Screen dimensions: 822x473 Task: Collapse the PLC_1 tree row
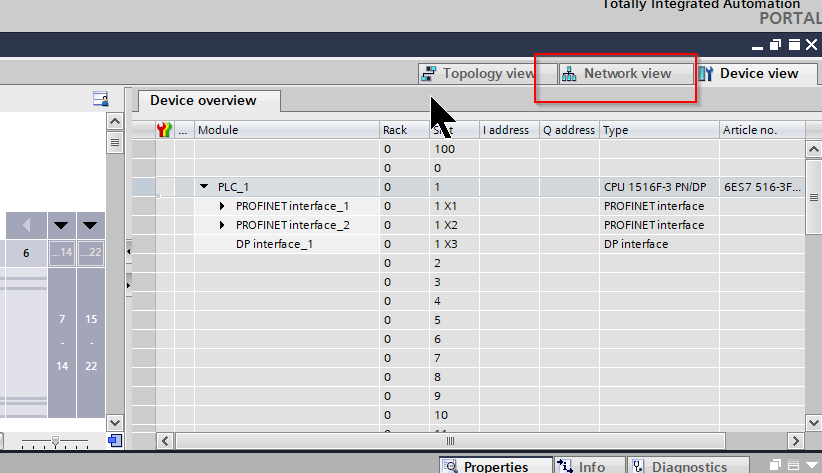click(204, 187)
